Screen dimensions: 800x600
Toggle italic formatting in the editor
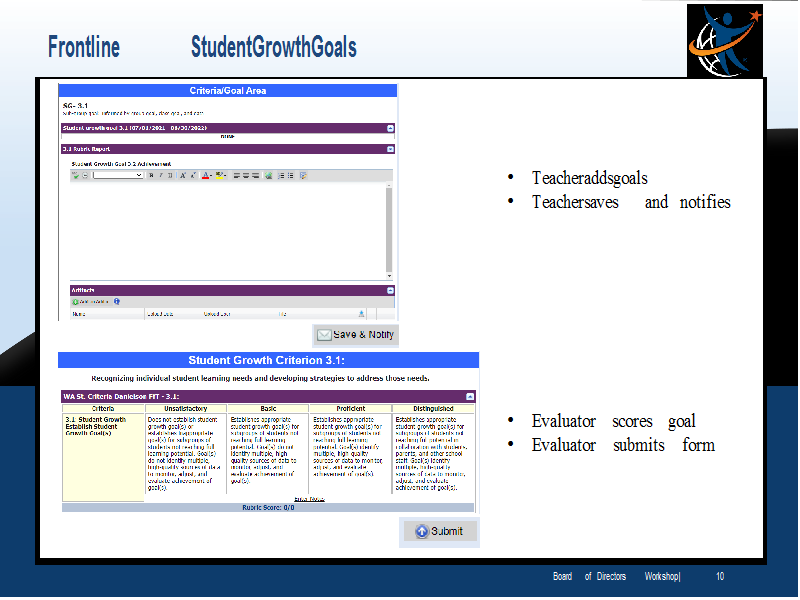point(161,176)
